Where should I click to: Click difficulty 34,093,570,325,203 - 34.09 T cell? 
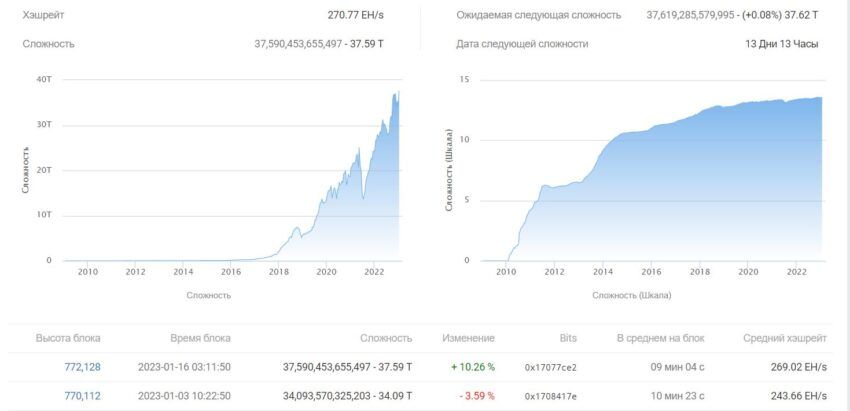pos(347,396)
